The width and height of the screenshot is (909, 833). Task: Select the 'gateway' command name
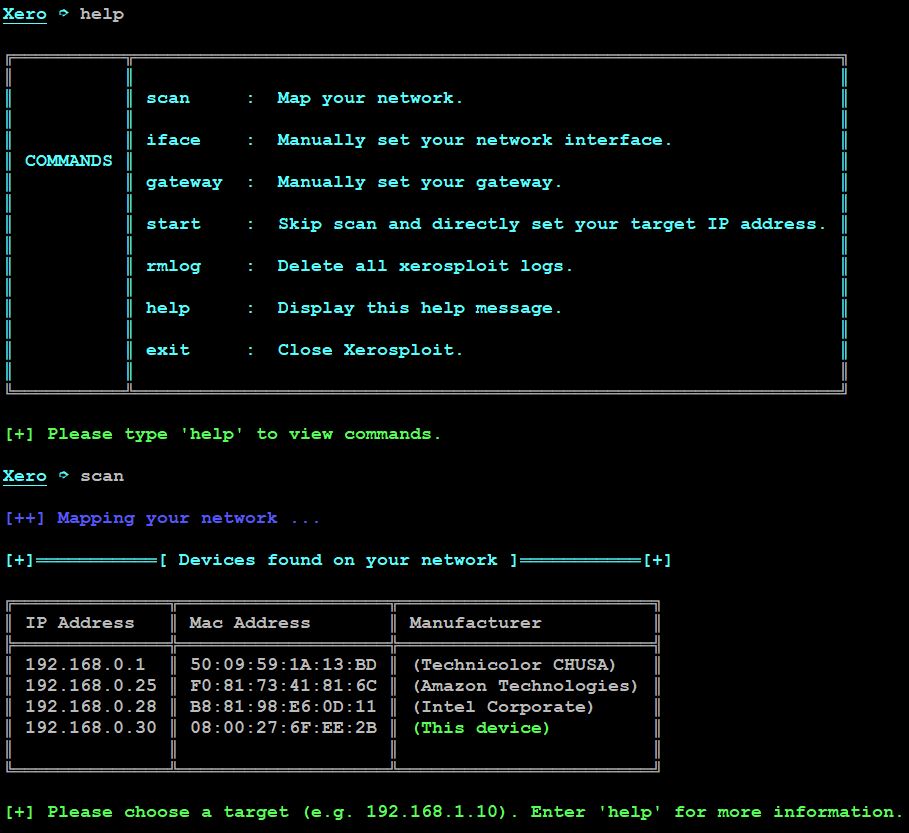[184, 183]
